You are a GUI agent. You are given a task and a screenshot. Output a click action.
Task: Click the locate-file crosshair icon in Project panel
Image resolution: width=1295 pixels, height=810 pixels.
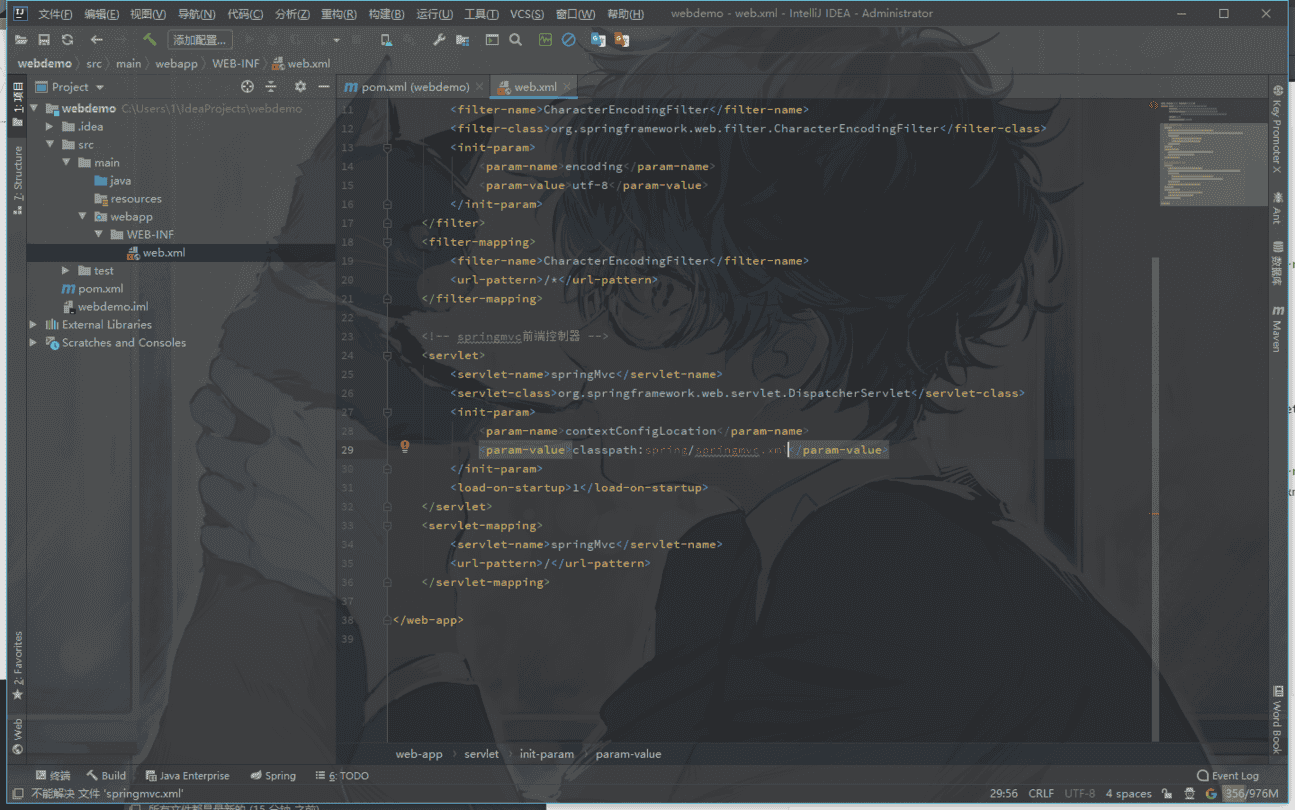tap(248, 87)
